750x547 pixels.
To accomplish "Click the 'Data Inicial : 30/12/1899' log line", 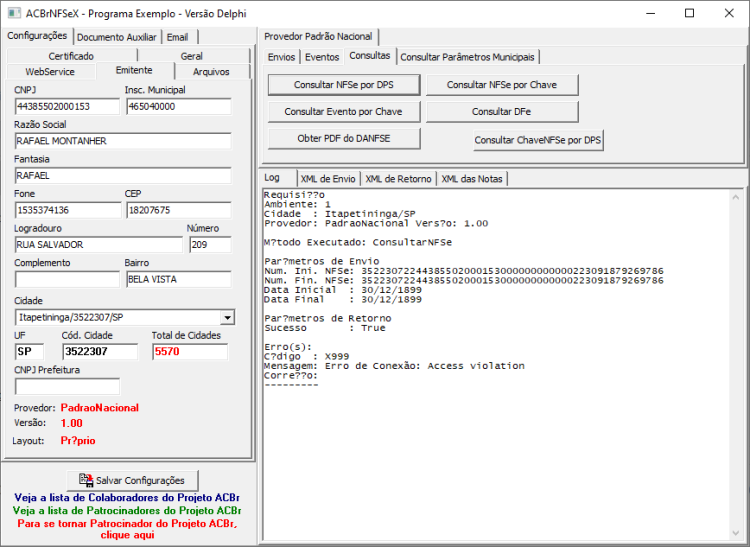I will pyautogui.click(x=343, y=290).
